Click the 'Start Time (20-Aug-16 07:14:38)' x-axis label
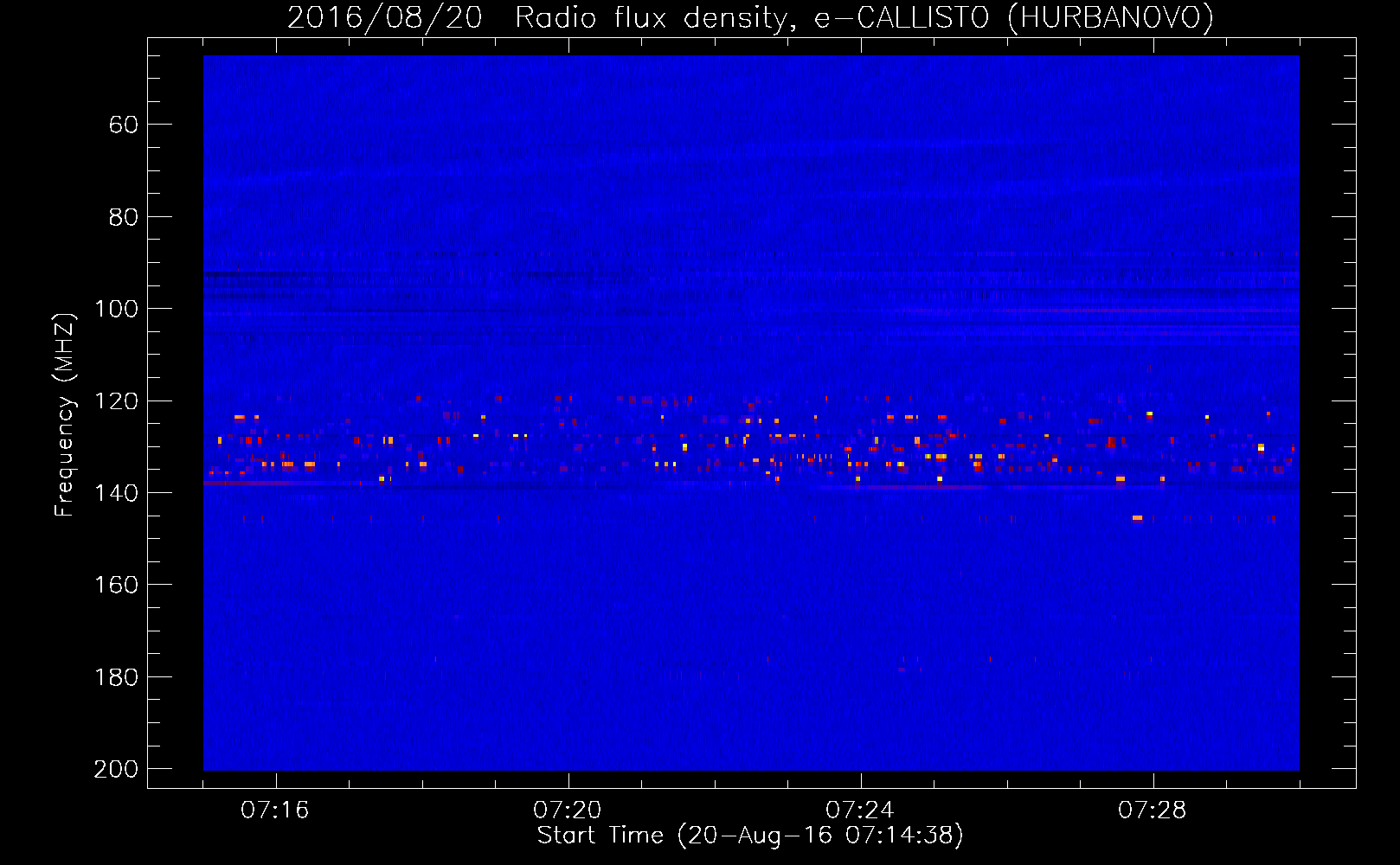The image size is (1400, 865). [x=750, y=836]
